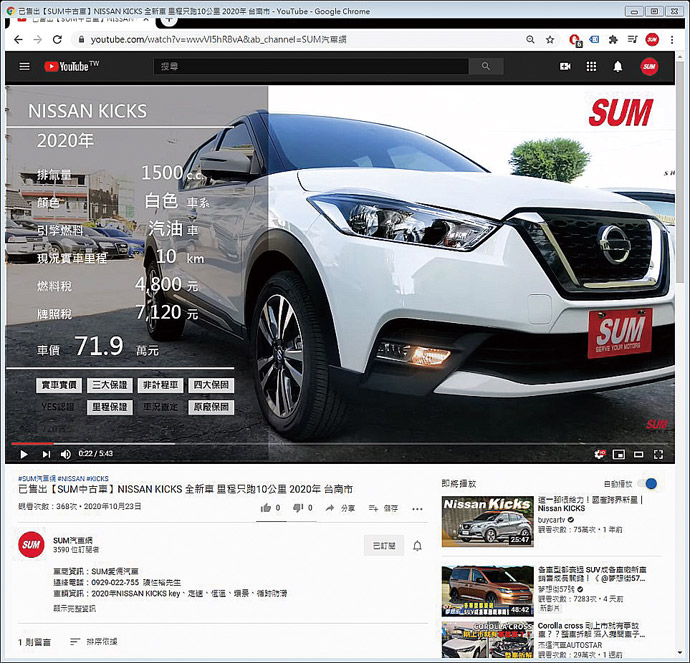
Task: Open the create video camera icon
Action: click(x=565, y=66)
